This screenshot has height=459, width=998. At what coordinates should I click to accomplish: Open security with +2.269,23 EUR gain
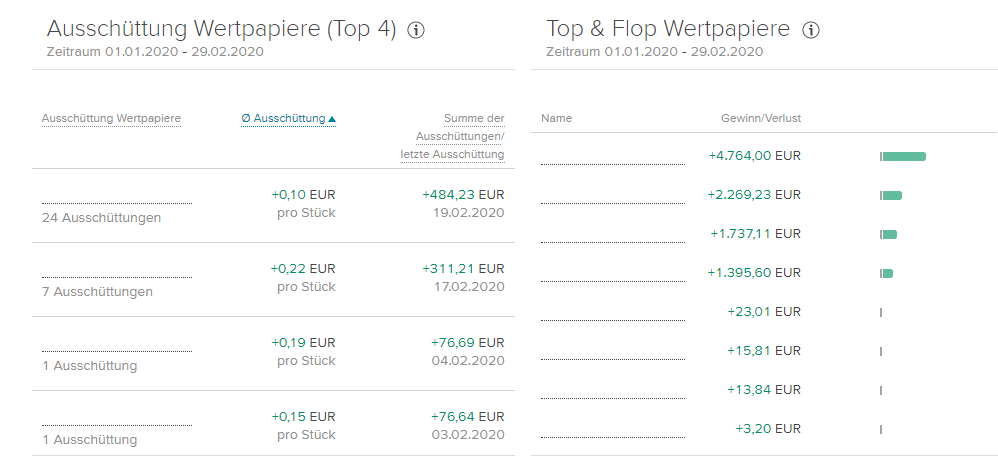click(x=613, y=196)
